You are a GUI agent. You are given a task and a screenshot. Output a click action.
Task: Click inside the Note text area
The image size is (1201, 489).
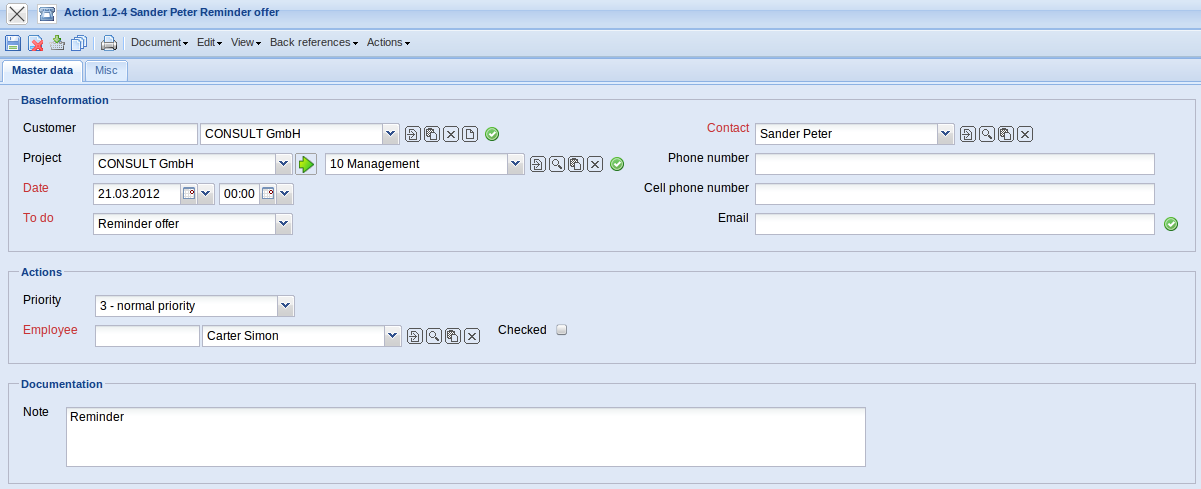(x=465, y=436)
